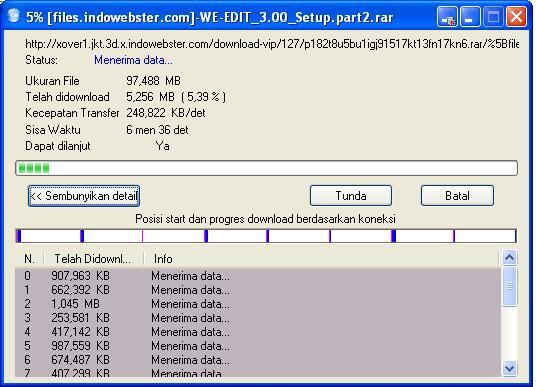This screenshot has width=536, height=387.
Task: Click the Posisi start dan progres caption
Action: [266, 219]
